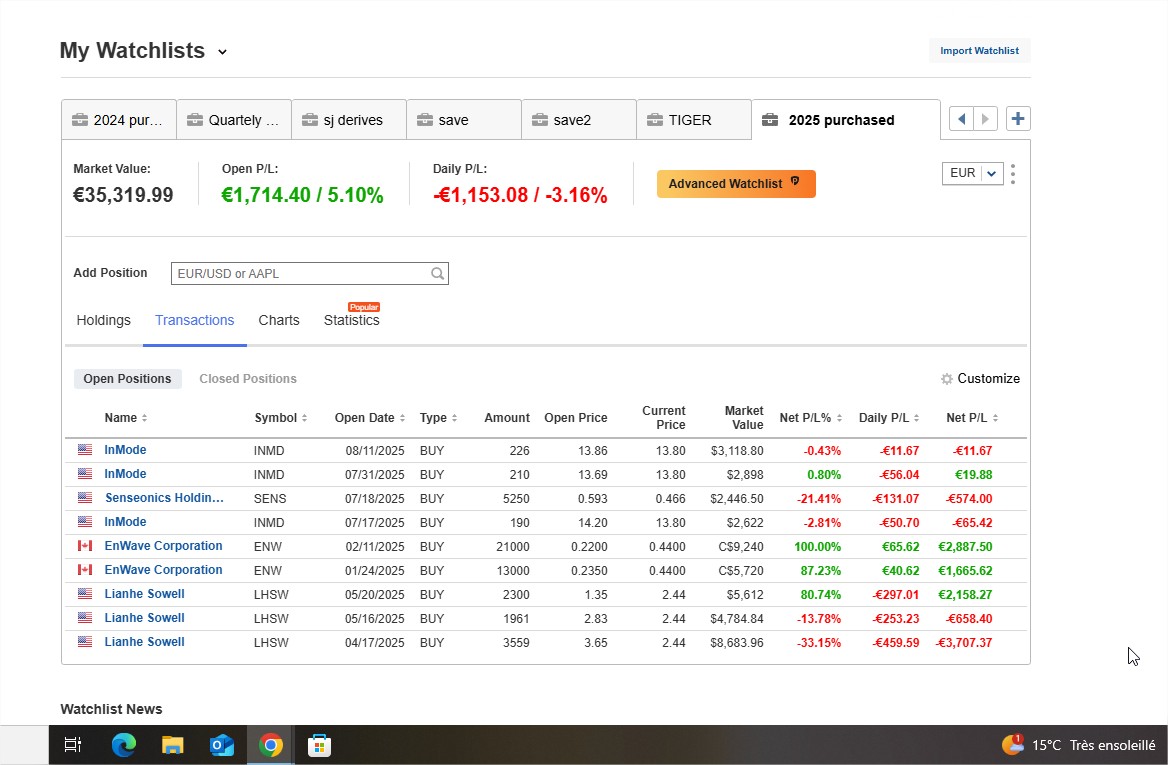Viewport: 1168px width, 765px height.
Task: Open the vertical three-dot overflow menu
Action: 1012,172
